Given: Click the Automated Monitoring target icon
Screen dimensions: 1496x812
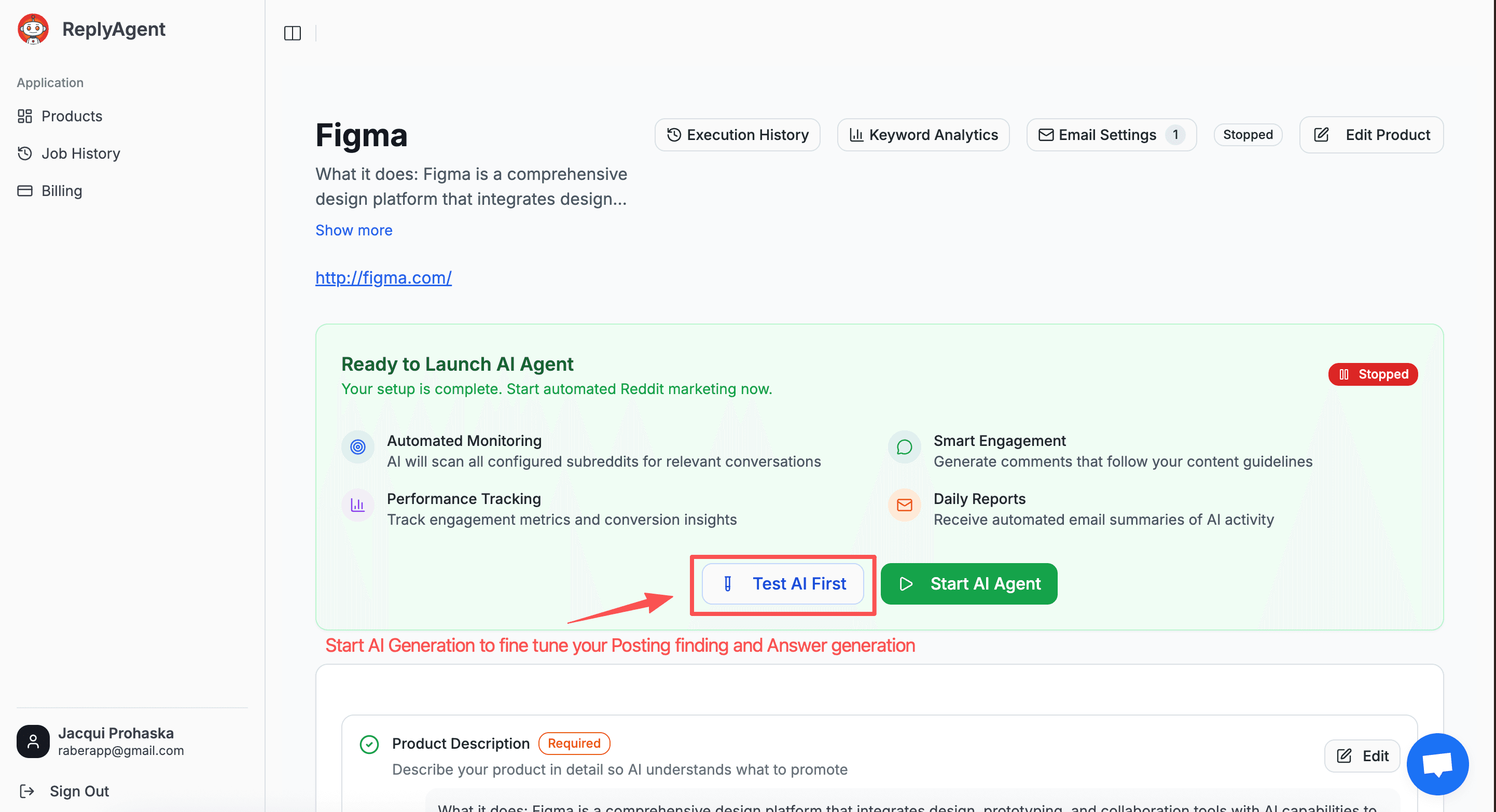Looking at the screenshot, I should tap(358, 447).
